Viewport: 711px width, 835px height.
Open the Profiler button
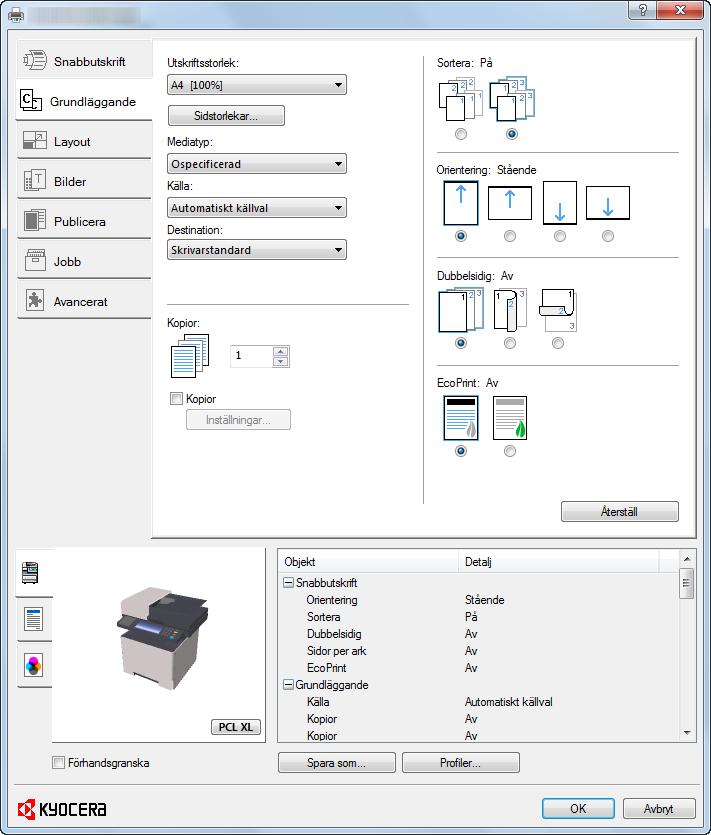tap(461, 763)
